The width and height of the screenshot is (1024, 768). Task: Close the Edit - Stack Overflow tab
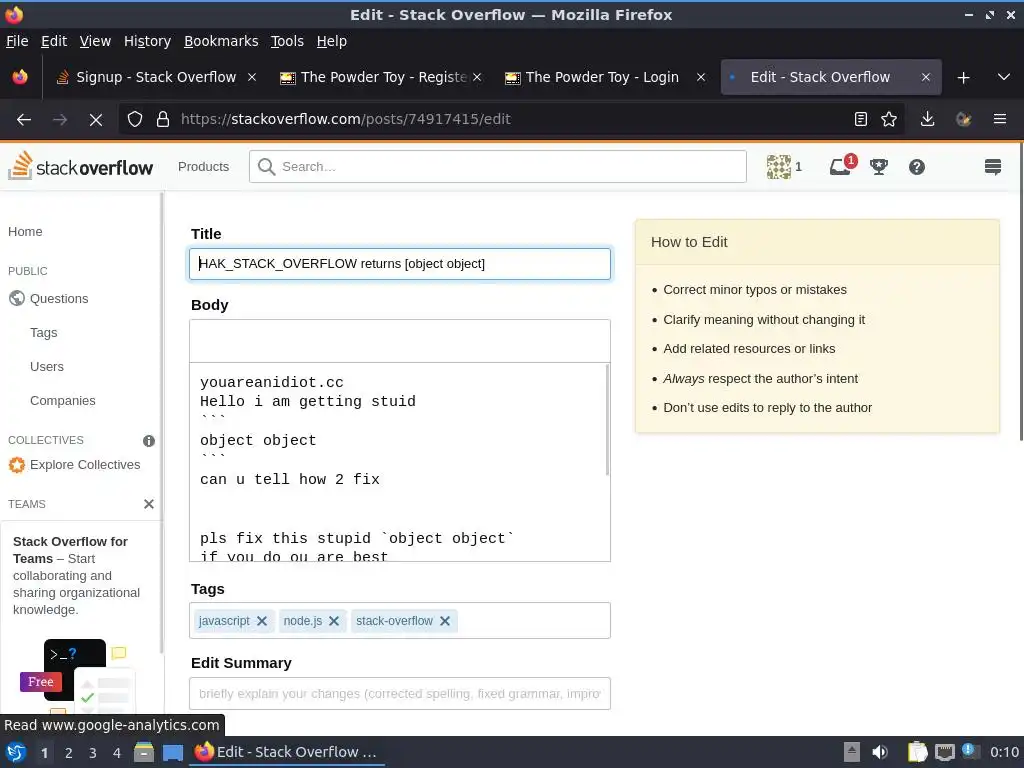tap(925, 78)
